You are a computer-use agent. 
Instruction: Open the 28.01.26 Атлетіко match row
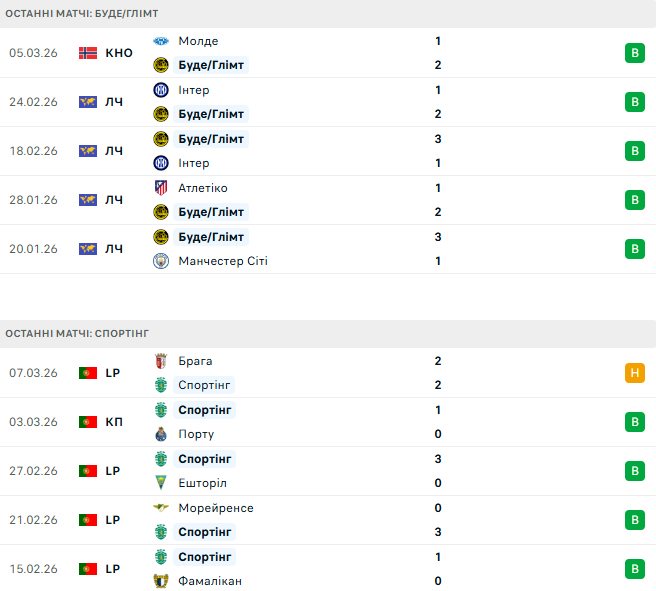coord(328,200)
